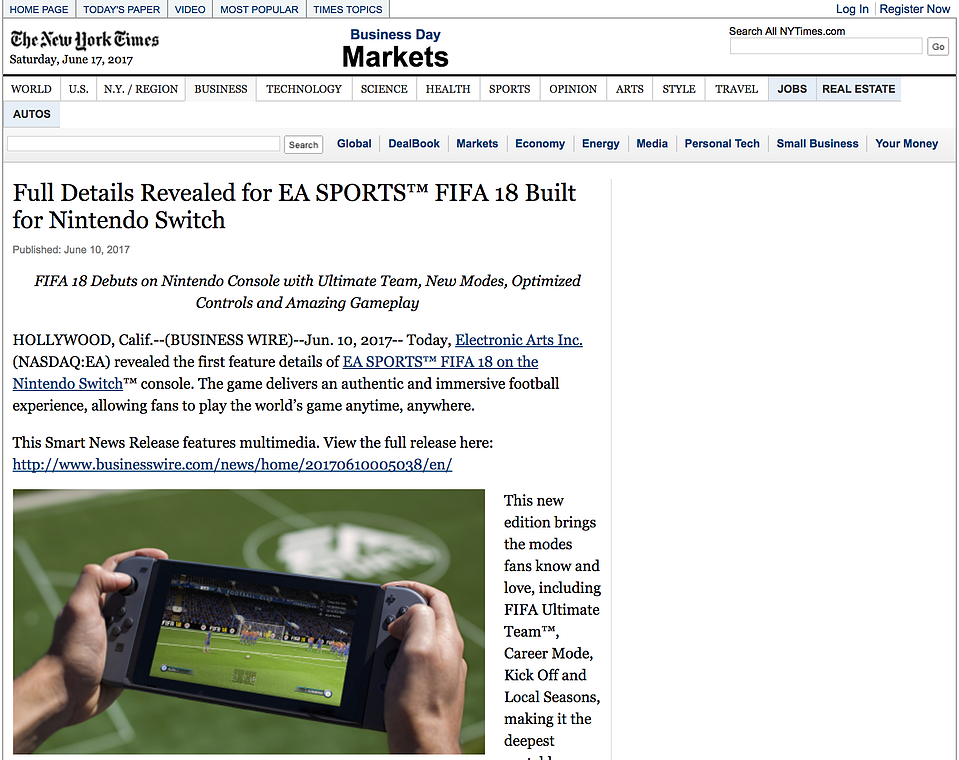
Task: Click Log In at top right
Action: point(852,9)
